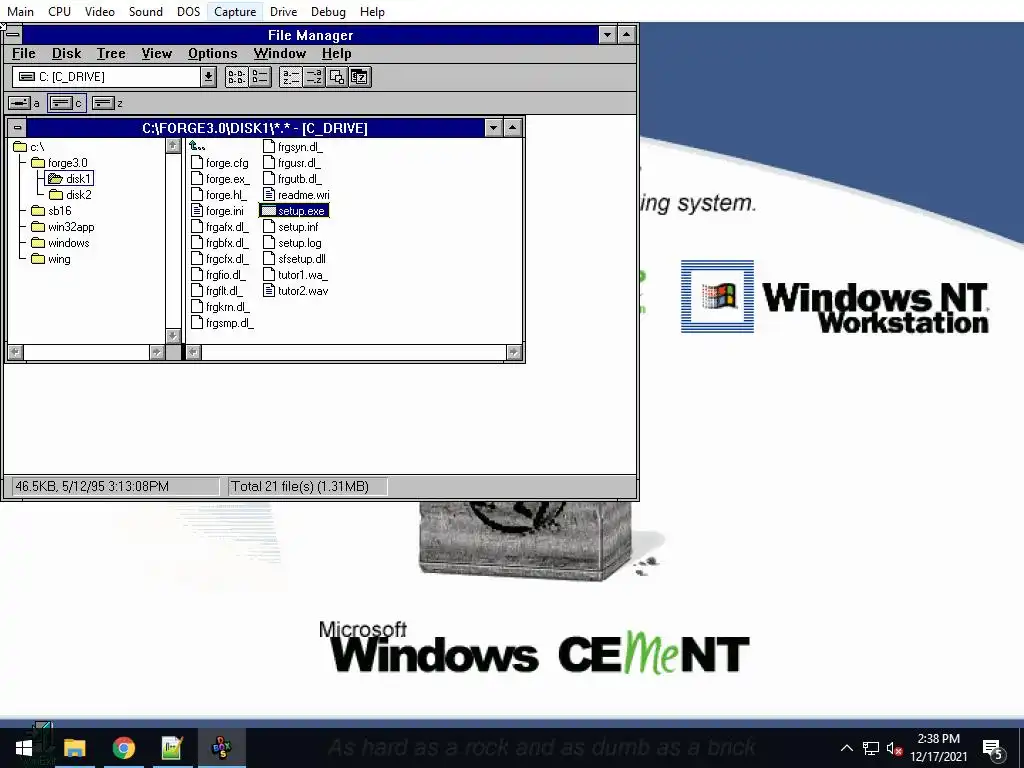Click the sort by date toolbar button
Viewport: 1024px width, 768px height.
click(360, 77)
